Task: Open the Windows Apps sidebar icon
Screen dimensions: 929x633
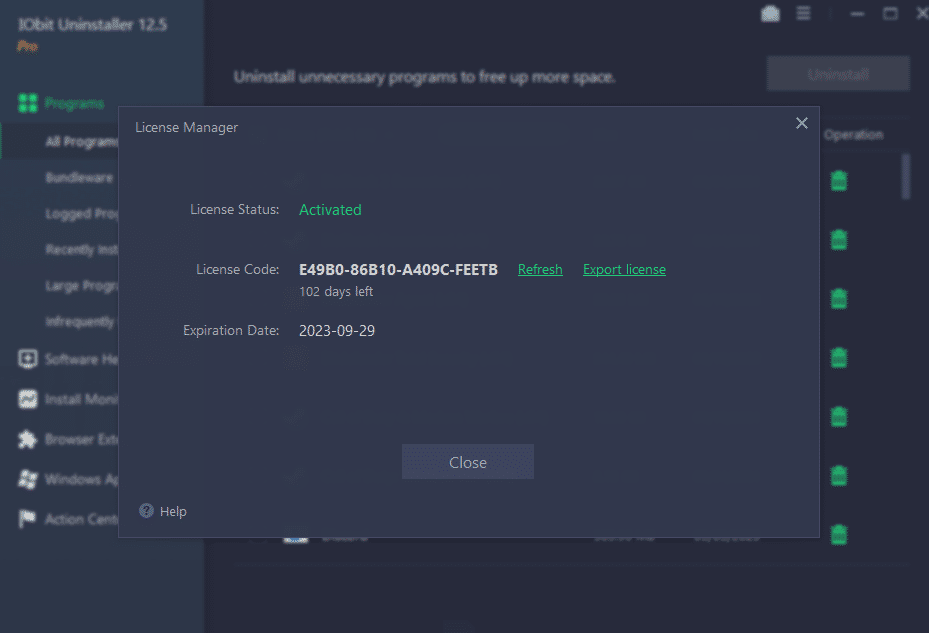Action: tap(28, 479)
